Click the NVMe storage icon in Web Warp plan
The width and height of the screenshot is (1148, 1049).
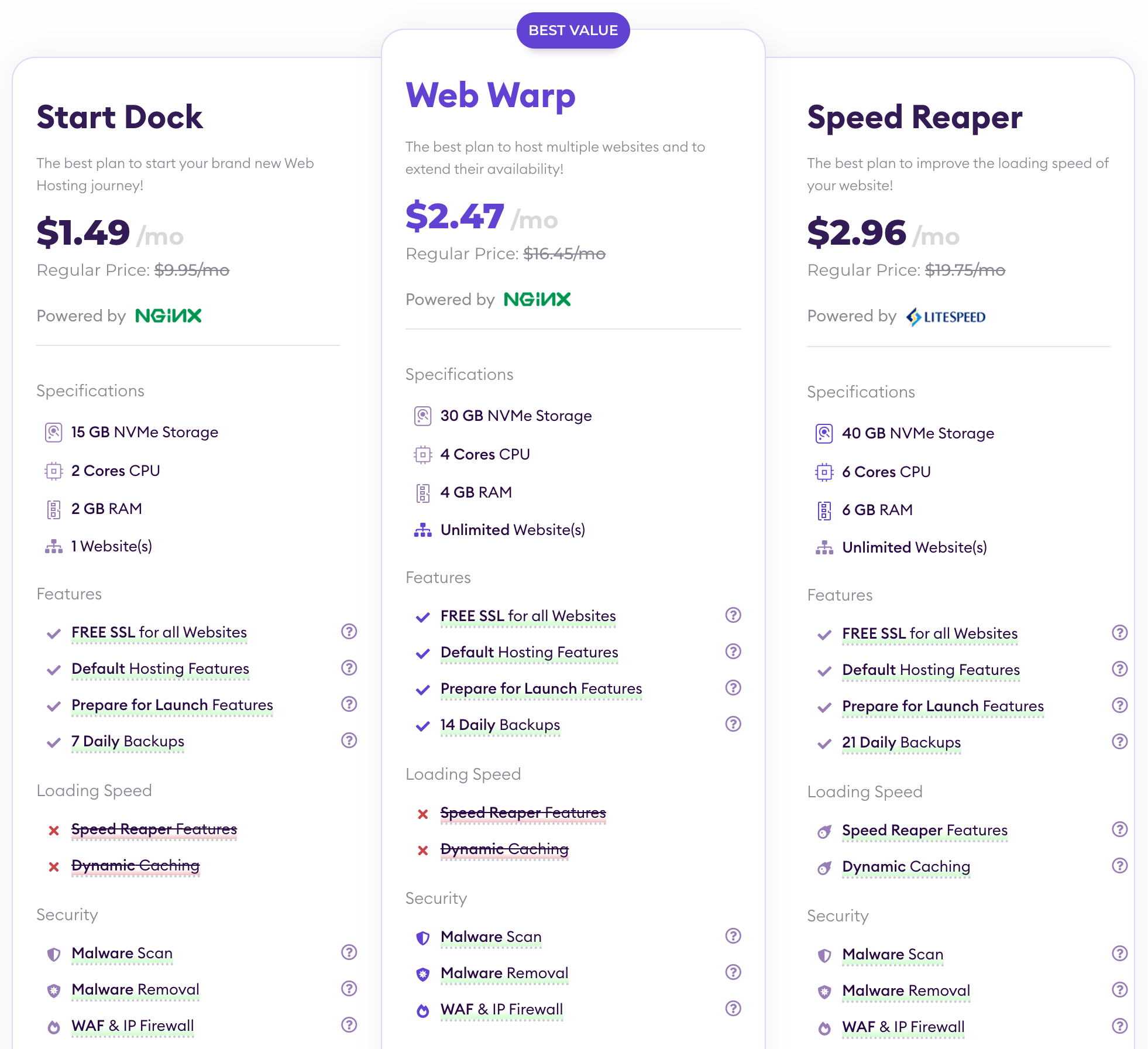(x=422, y=416)
